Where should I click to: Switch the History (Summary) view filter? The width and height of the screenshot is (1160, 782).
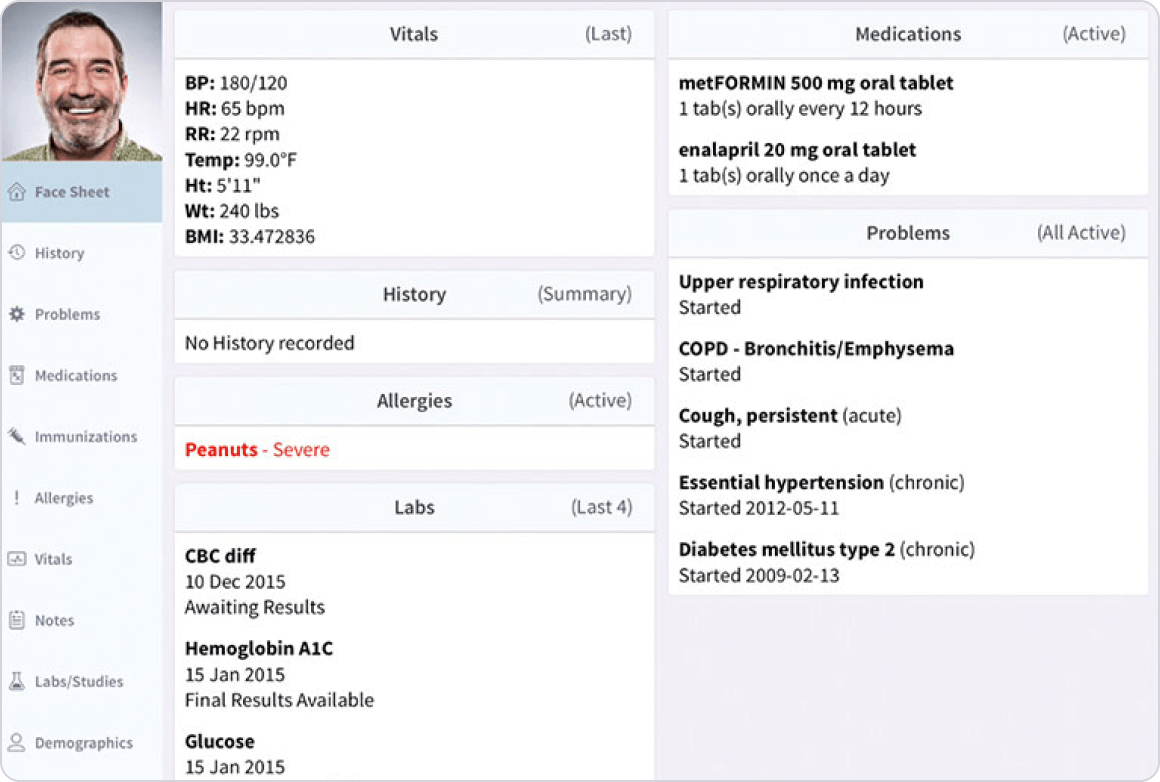tap(584, 294)
